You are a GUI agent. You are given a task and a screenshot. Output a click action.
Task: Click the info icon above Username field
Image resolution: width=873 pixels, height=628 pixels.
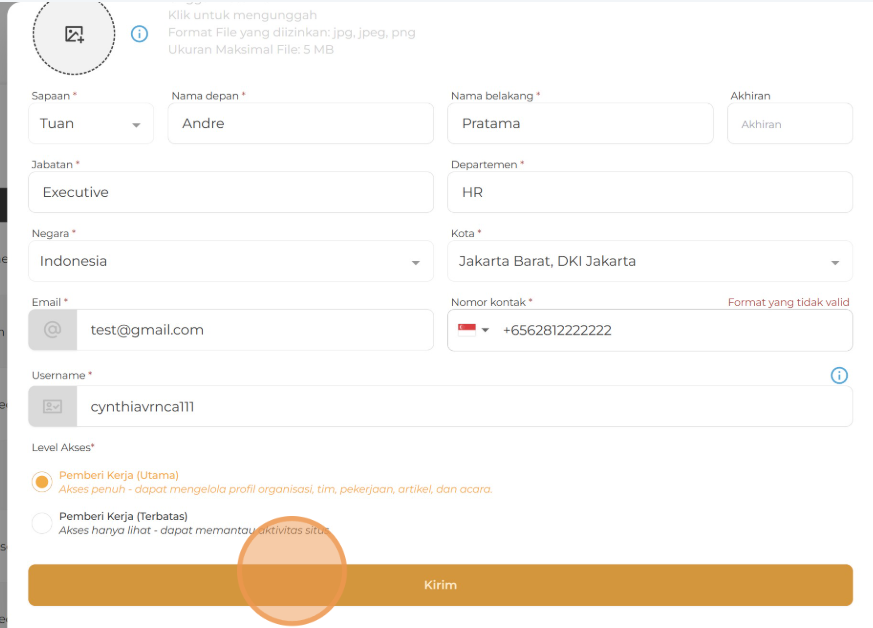pyautogui.click(x=839, y=376)
